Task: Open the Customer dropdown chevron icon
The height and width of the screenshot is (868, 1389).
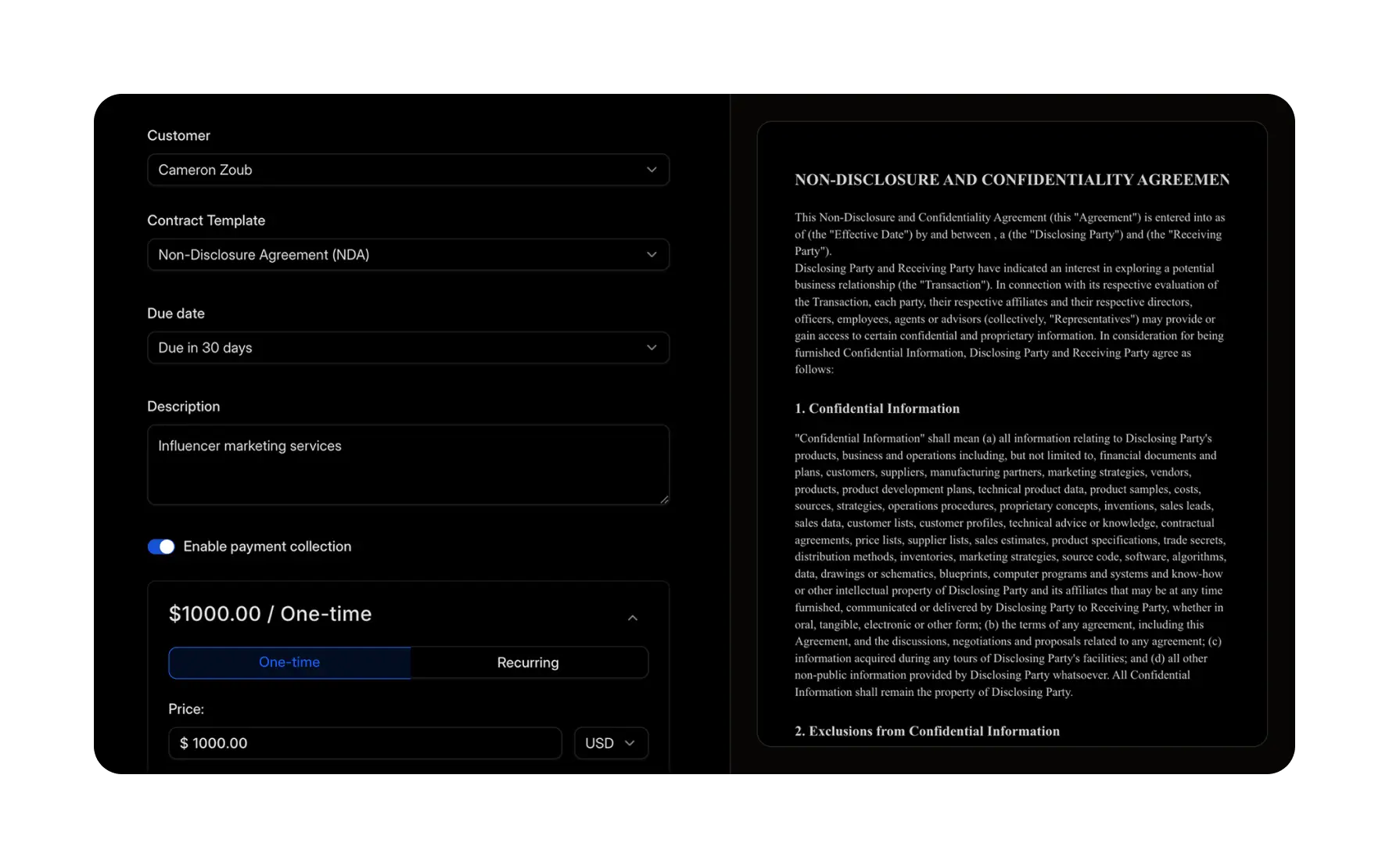Action: click(x=651, y=170)
